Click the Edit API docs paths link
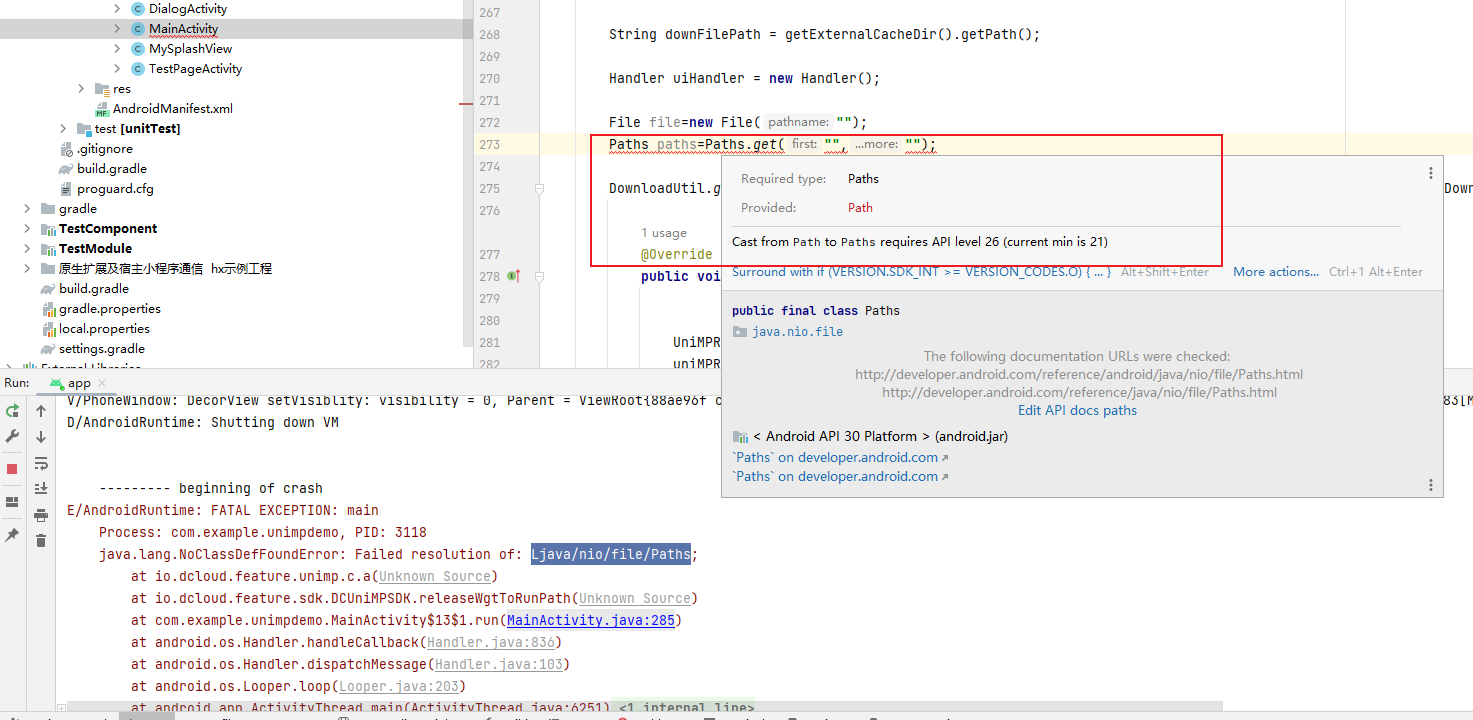 [1077, 410]
